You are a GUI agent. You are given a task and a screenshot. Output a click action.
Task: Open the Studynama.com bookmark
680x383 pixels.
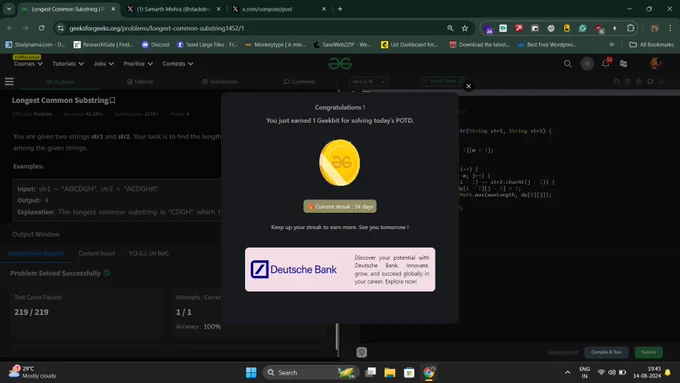tap(35, 45)
